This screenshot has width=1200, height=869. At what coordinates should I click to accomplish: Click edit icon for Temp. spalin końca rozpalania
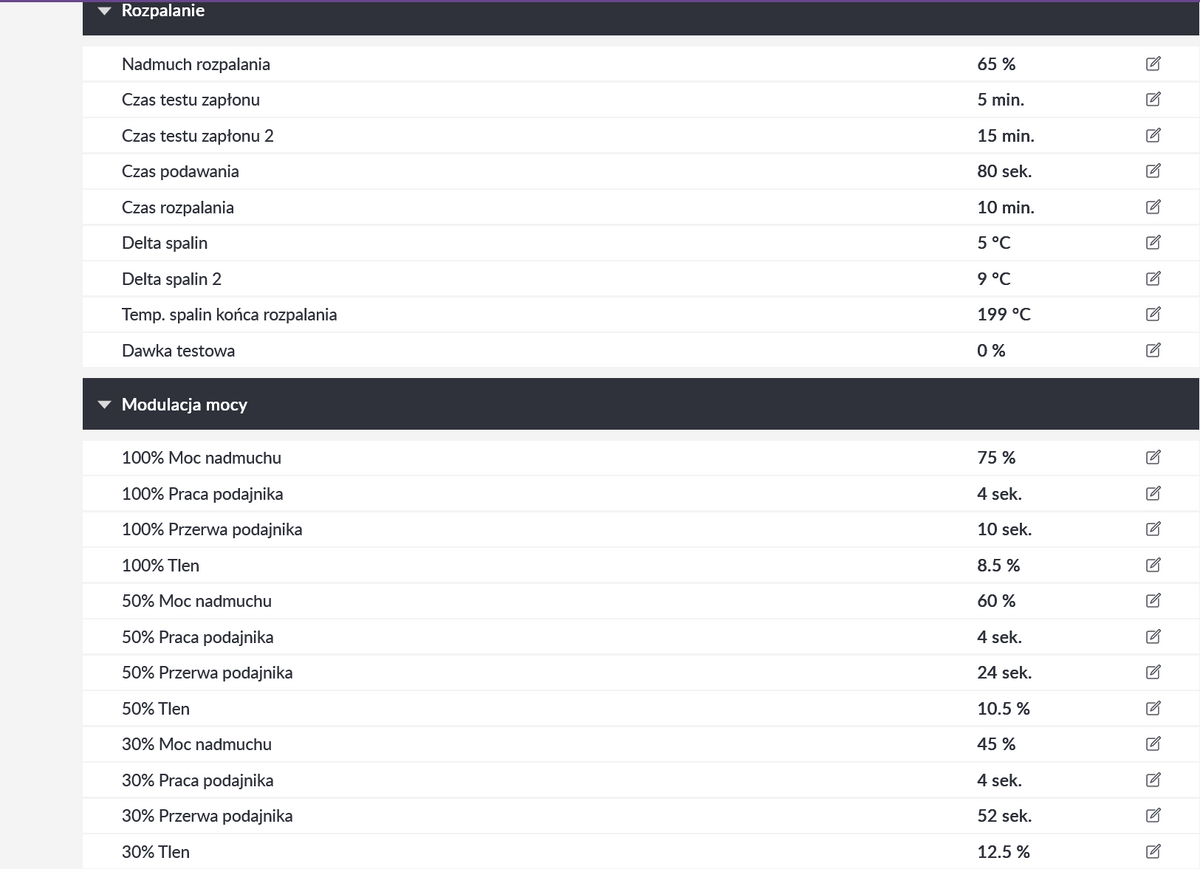pos(1153,314)
